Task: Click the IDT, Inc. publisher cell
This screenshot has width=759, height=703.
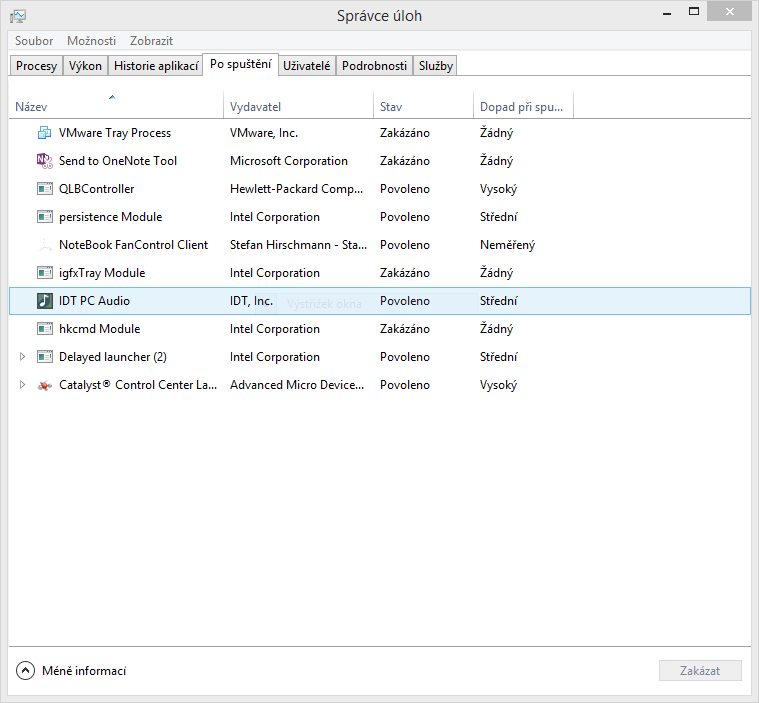Action: [x=251, y=301]
